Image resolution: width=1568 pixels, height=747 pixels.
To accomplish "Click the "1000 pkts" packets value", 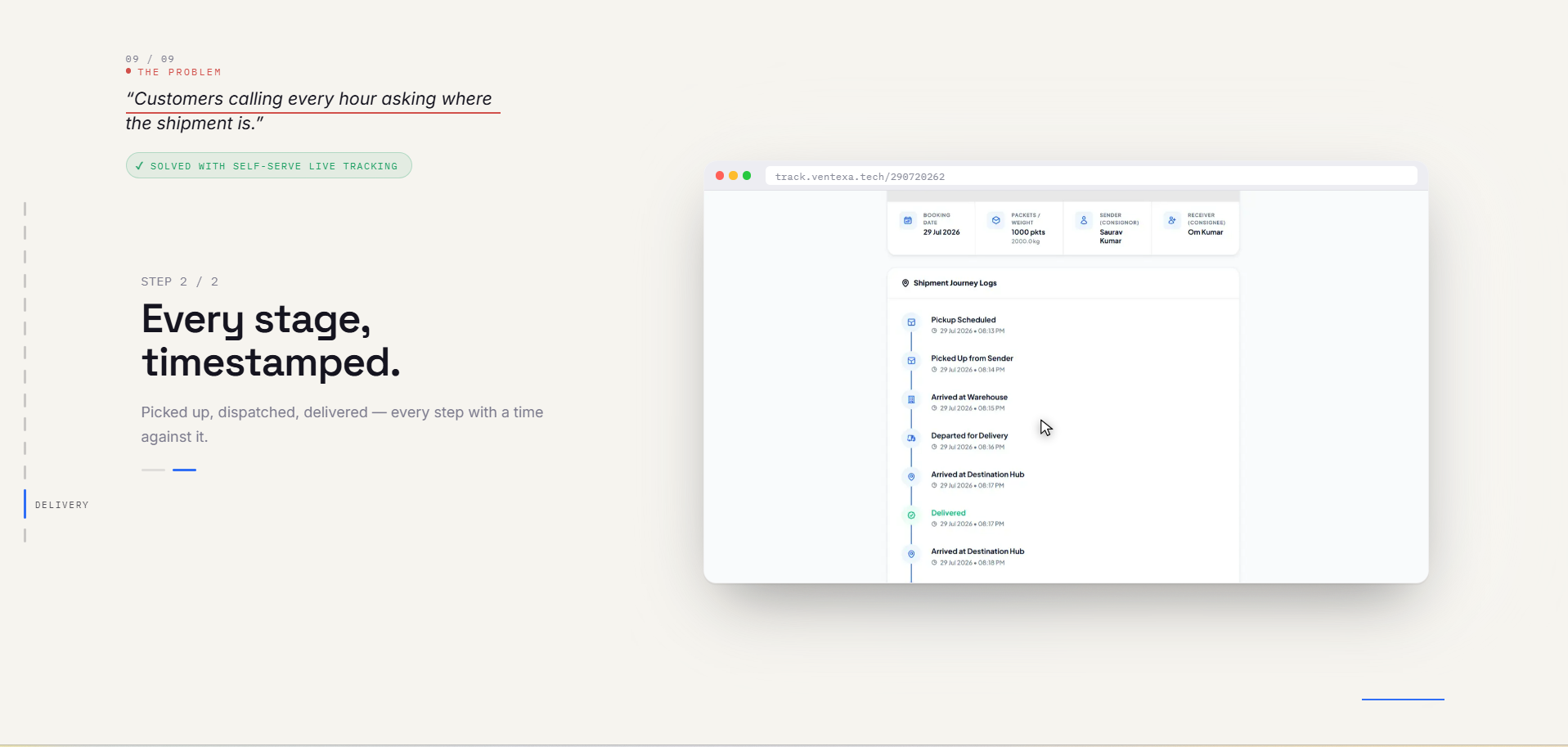I will (1028, 232).
